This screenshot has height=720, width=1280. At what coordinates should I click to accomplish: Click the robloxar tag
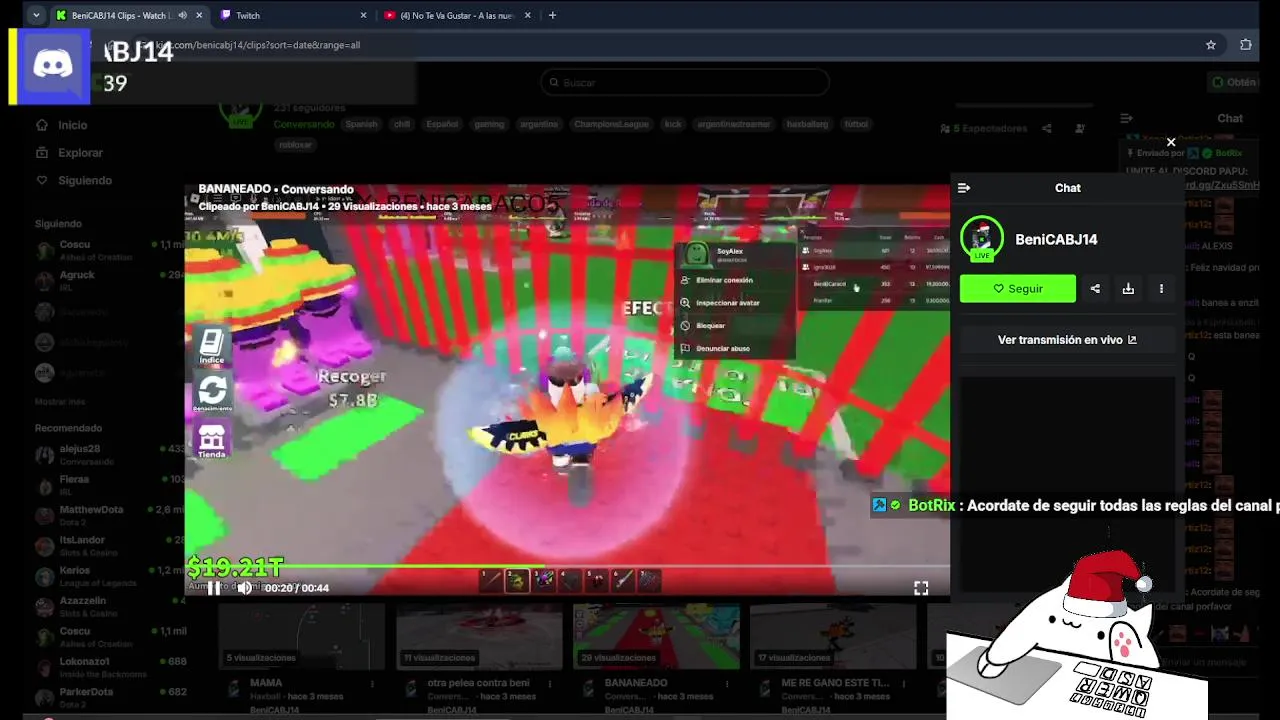(x=295, y=144)
